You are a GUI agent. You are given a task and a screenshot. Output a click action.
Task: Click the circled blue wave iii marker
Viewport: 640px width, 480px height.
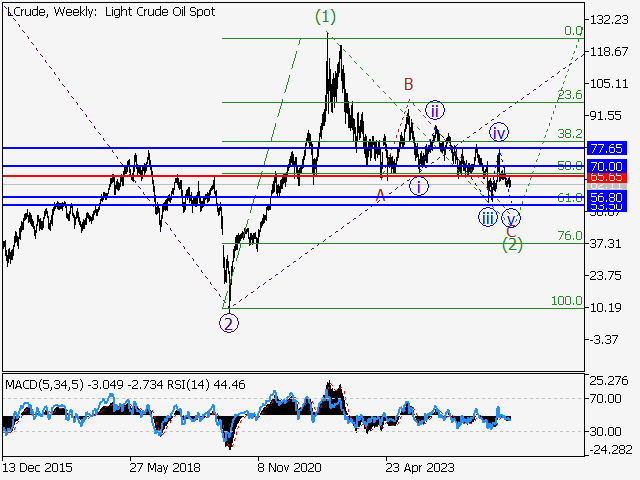487,217
